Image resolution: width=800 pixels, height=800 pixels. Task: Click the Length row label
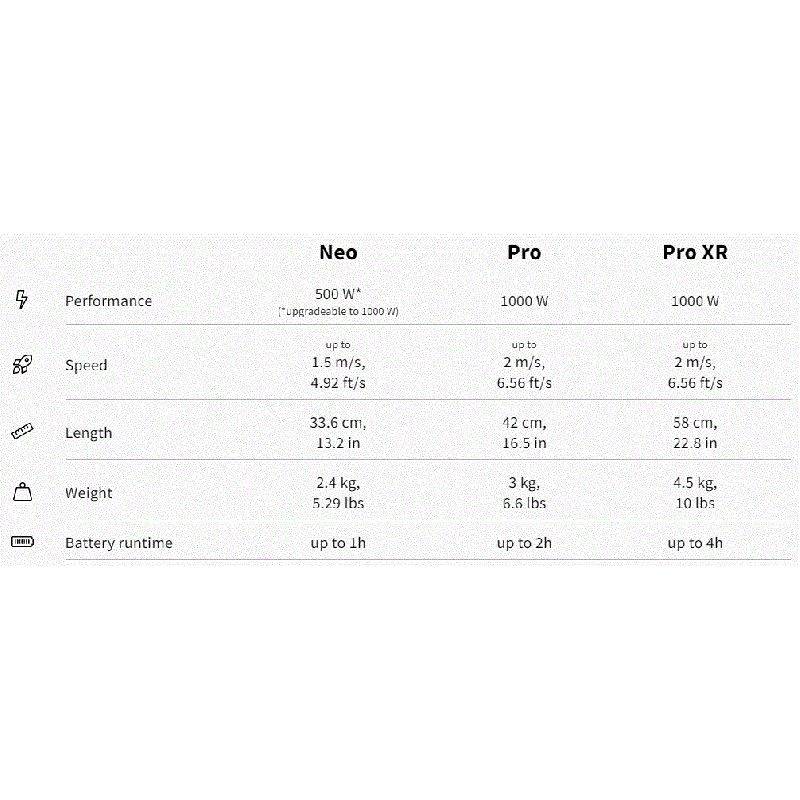tap(88, 433)
